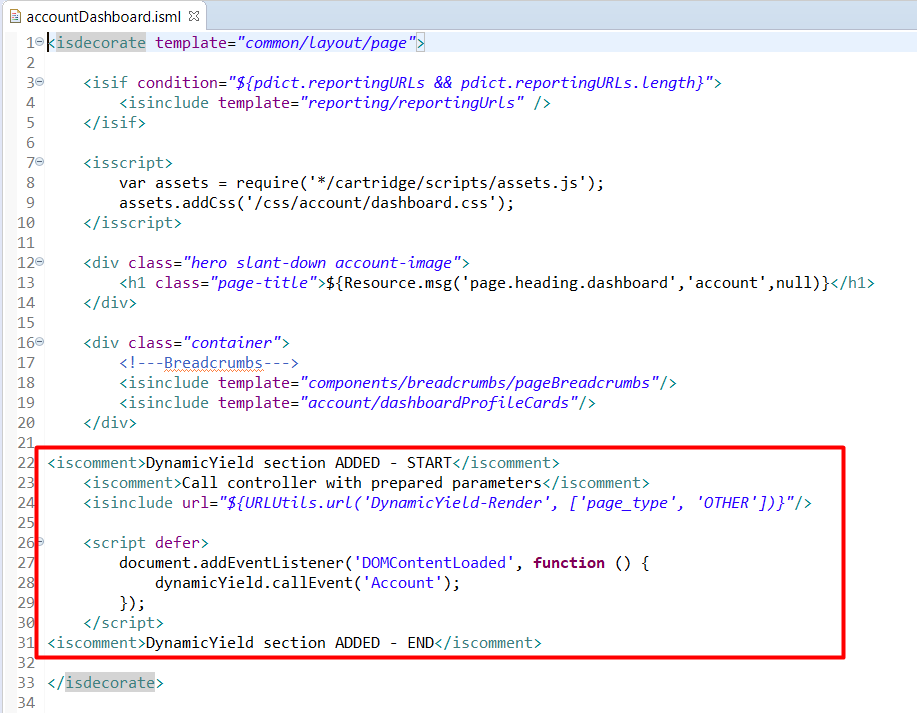Close the accountDashboard.isml tab
Image resolution: width=917 pixels, height=713 pixels.
click(194, 16)
